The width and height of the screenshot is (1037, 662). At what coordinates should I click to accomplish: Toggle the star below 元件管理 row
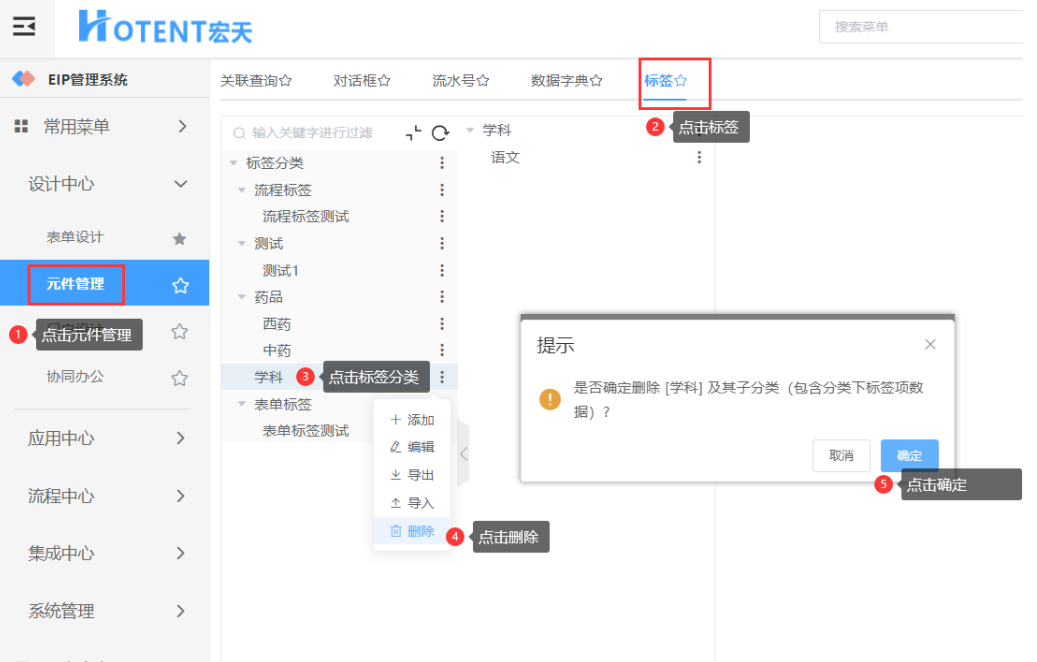179,331
